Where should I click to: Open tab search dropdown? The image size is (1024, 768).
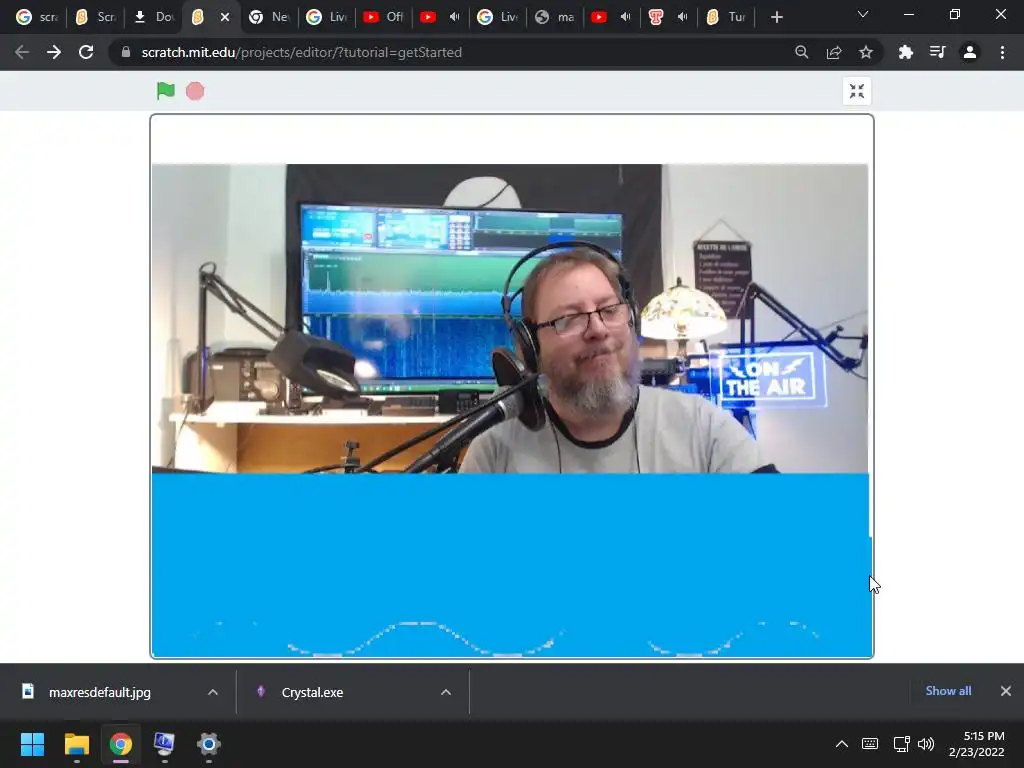[x=863, y=14]
